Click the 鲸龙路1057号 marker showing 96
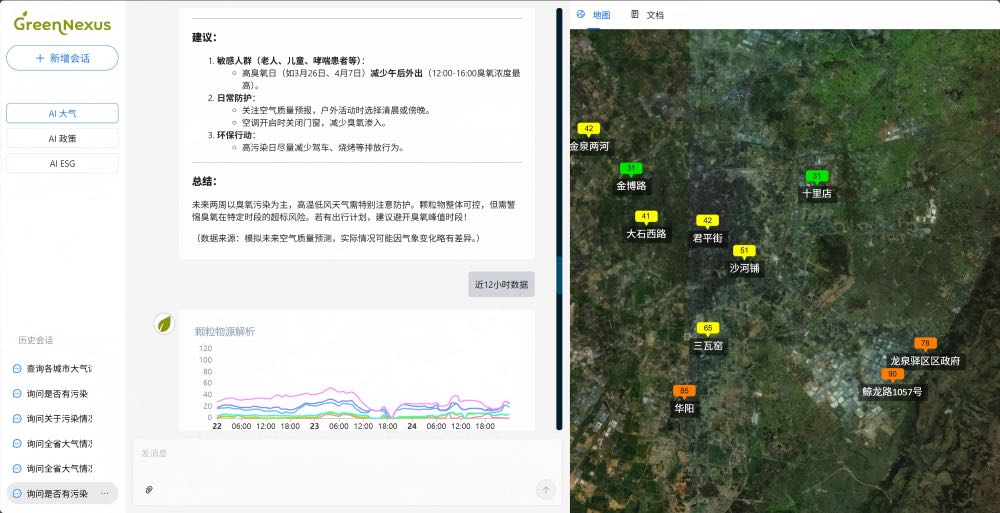 click(892, 374)
